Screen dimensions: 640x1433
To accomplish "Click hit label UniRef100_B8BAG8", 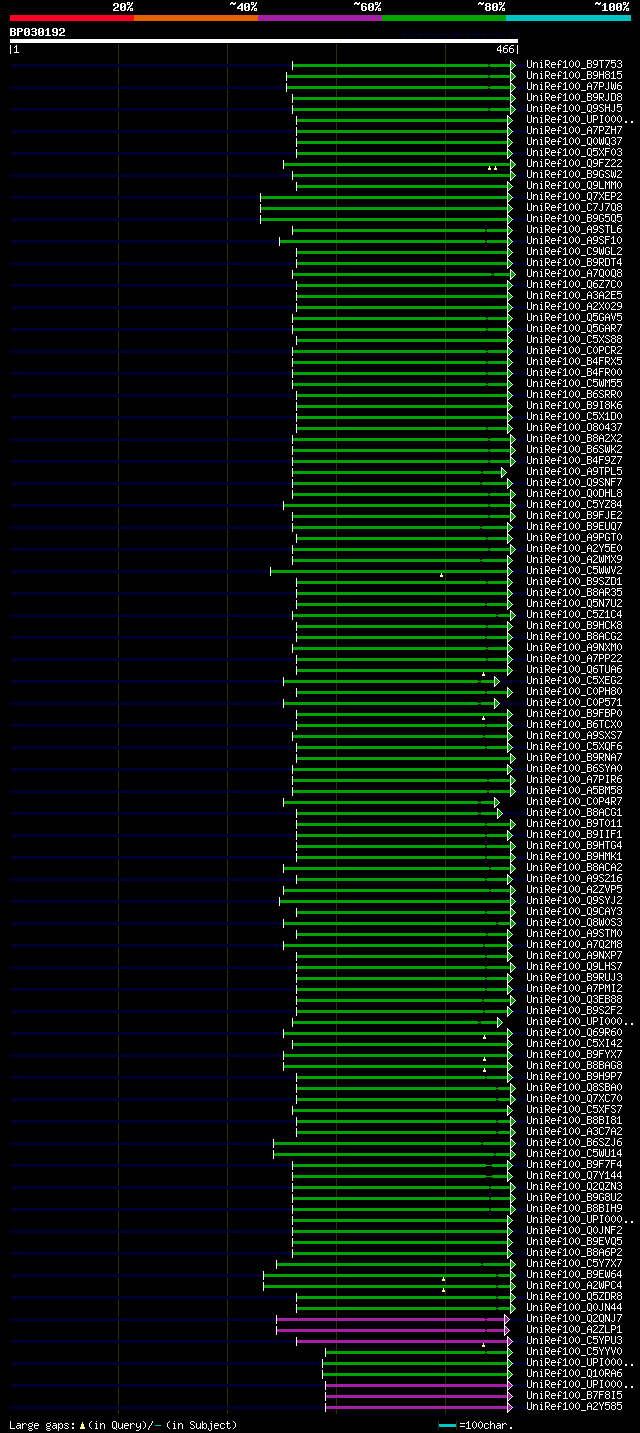I will click(574, 1066).
